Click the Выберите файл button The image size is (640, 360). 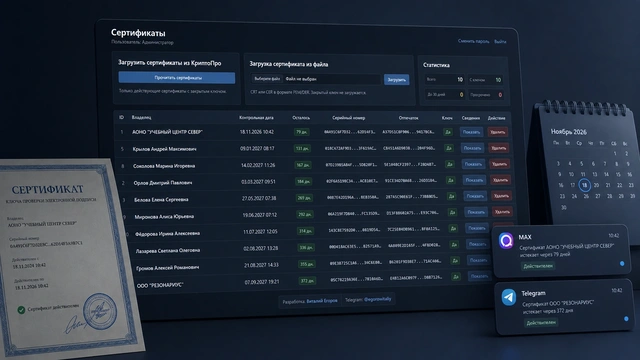pos(267,79)
